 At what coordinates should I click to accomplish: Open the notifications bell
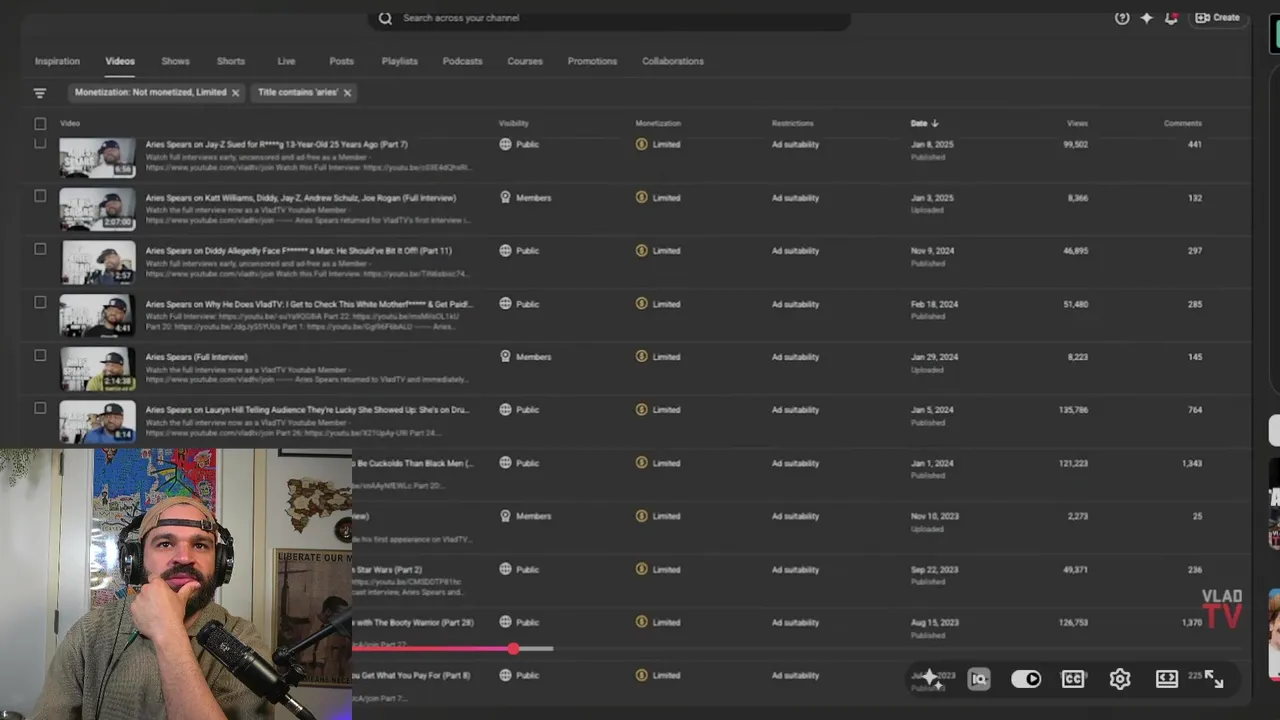[x=1171, y=18]
